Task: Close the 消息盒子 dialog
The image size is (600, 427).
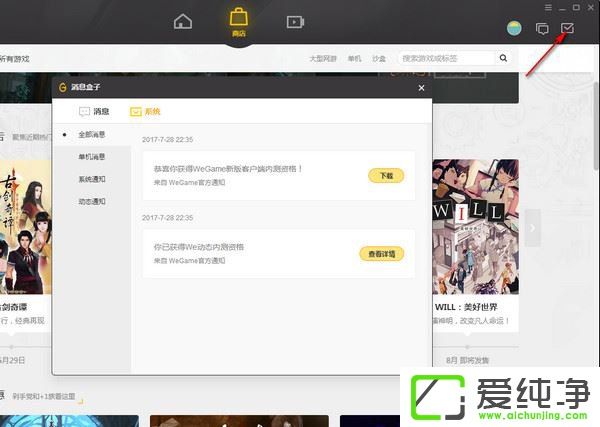Action: [x=421, y=88]
